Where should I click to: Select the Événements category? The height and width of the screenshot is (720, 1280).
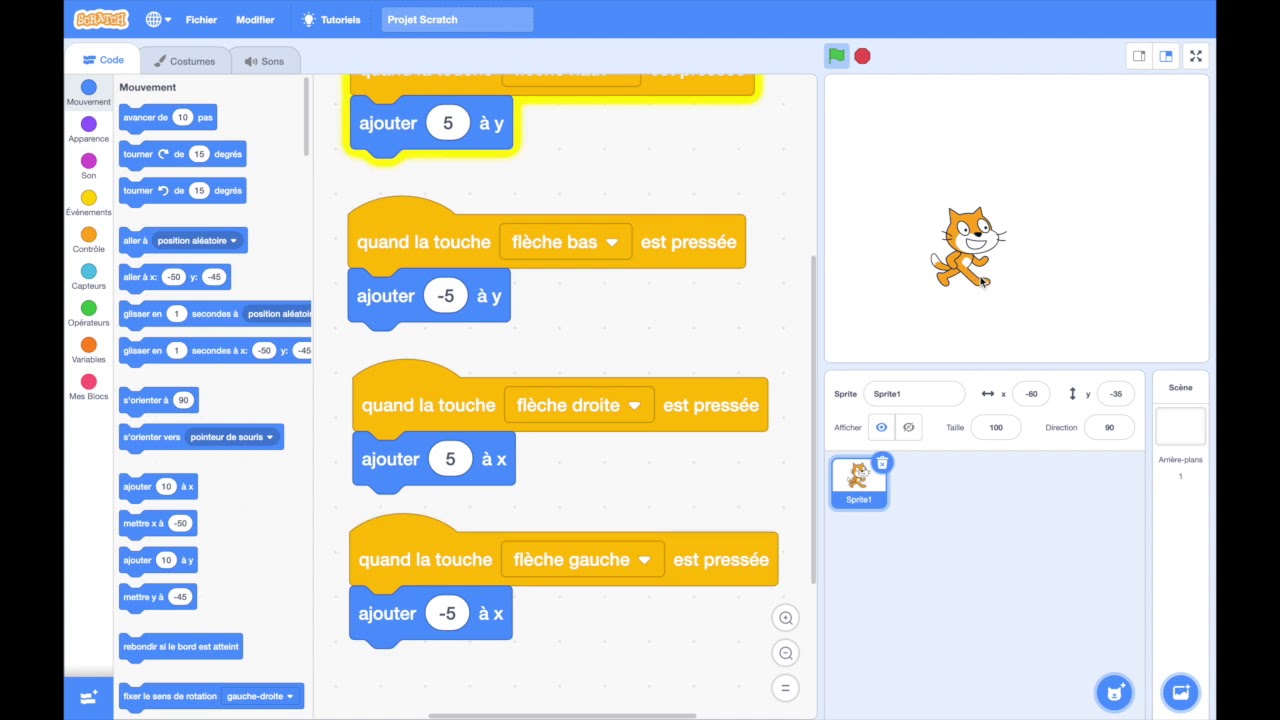point(89,204)
